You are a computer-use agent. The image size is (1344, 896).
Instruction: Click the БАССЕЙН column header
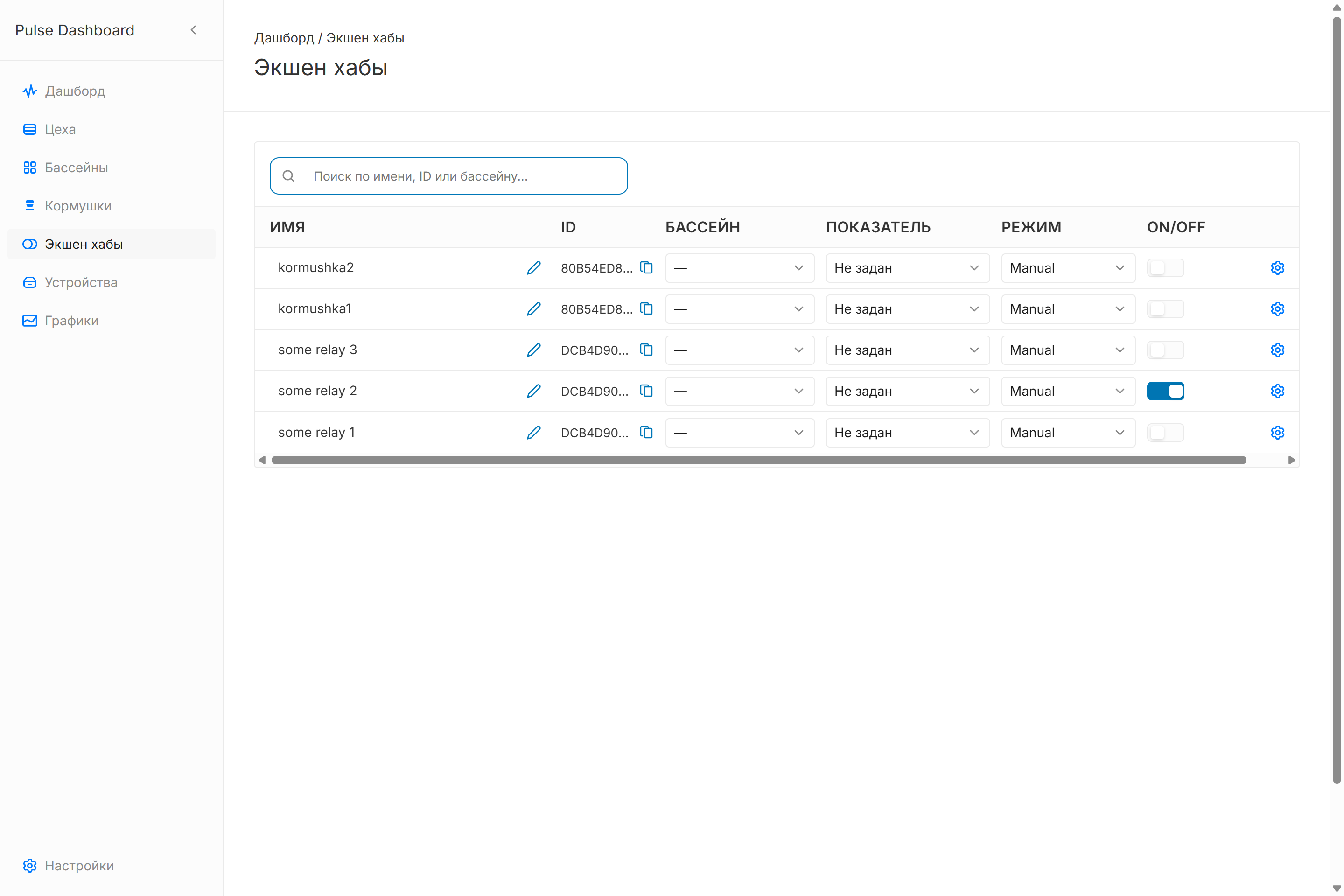click(702, 227)
